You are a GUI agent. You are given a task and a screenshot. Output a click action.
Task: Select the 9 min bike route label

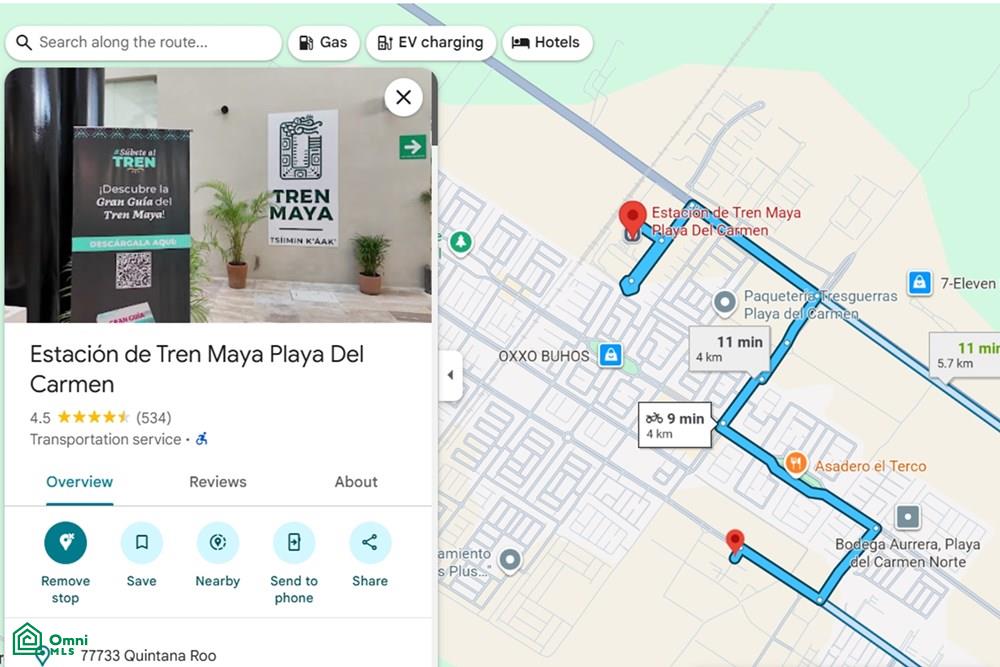pos(675,425)
